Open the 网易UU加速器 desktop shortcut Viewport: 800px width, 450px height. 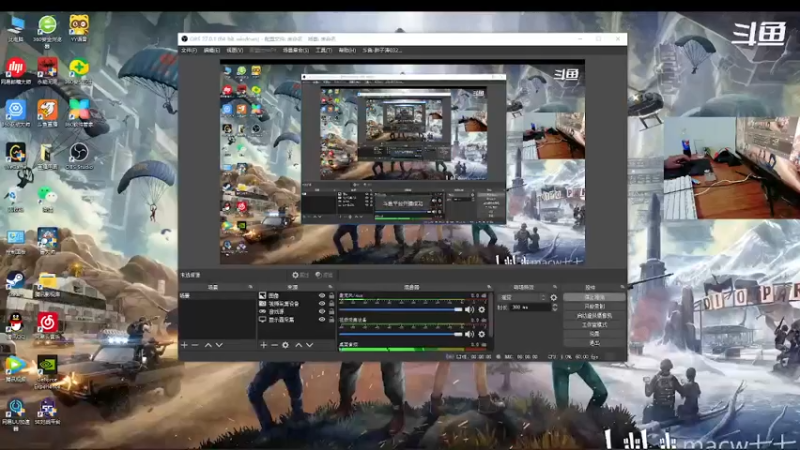(15, 412)
